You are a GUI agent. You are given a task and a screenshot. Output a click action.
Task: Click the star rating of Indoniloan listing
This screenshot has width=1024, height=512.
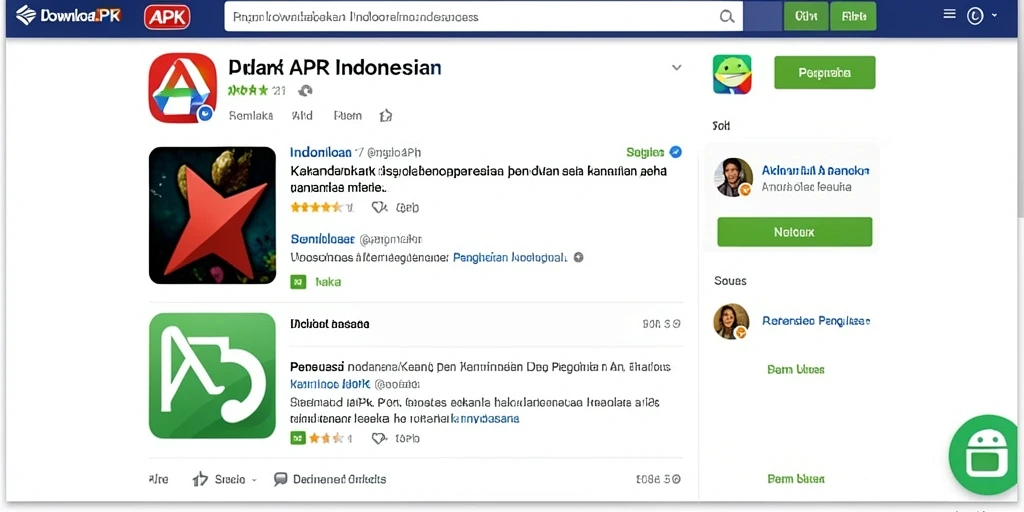click(317, 207)
